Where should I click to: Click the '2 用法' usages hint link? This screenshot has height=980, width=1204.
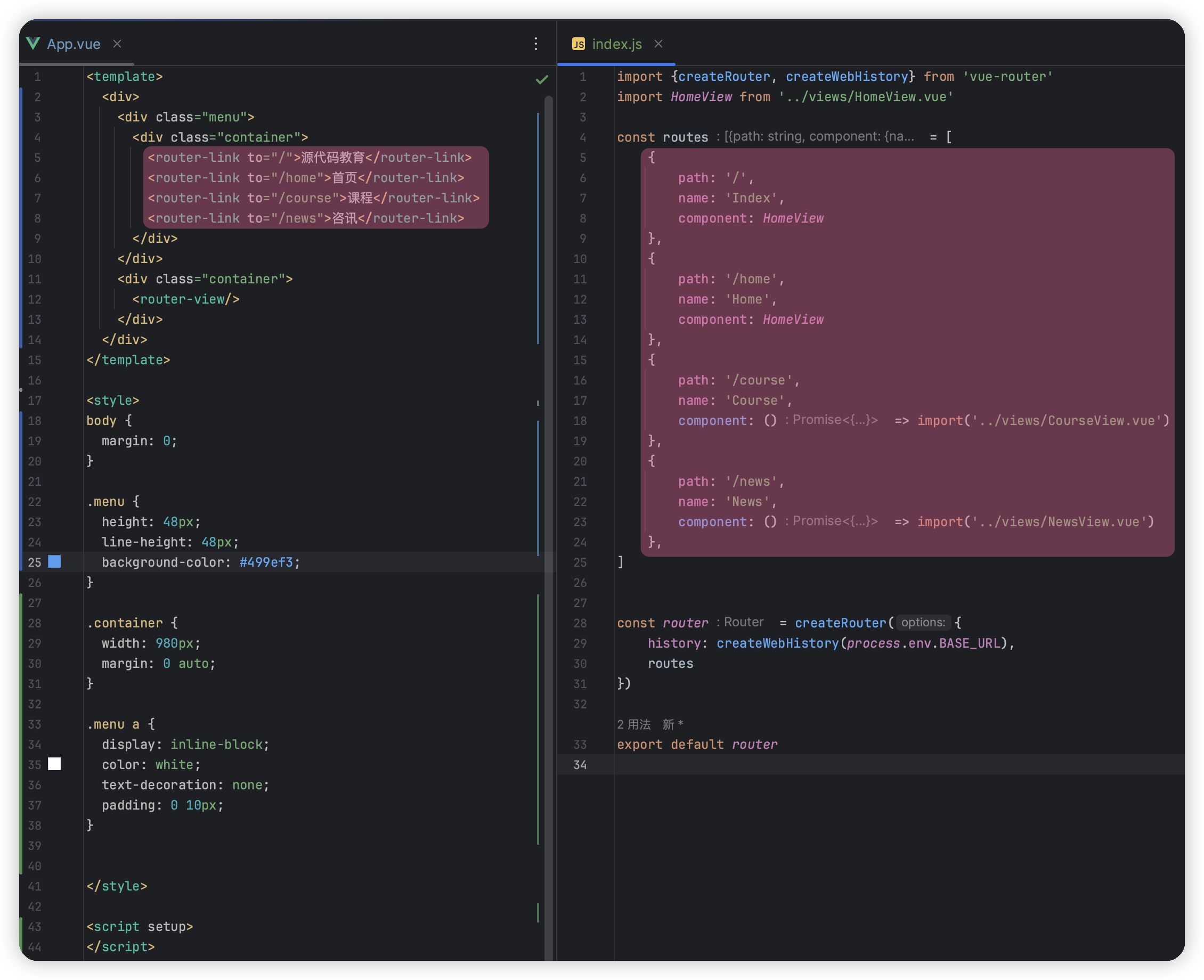(633, 724)
